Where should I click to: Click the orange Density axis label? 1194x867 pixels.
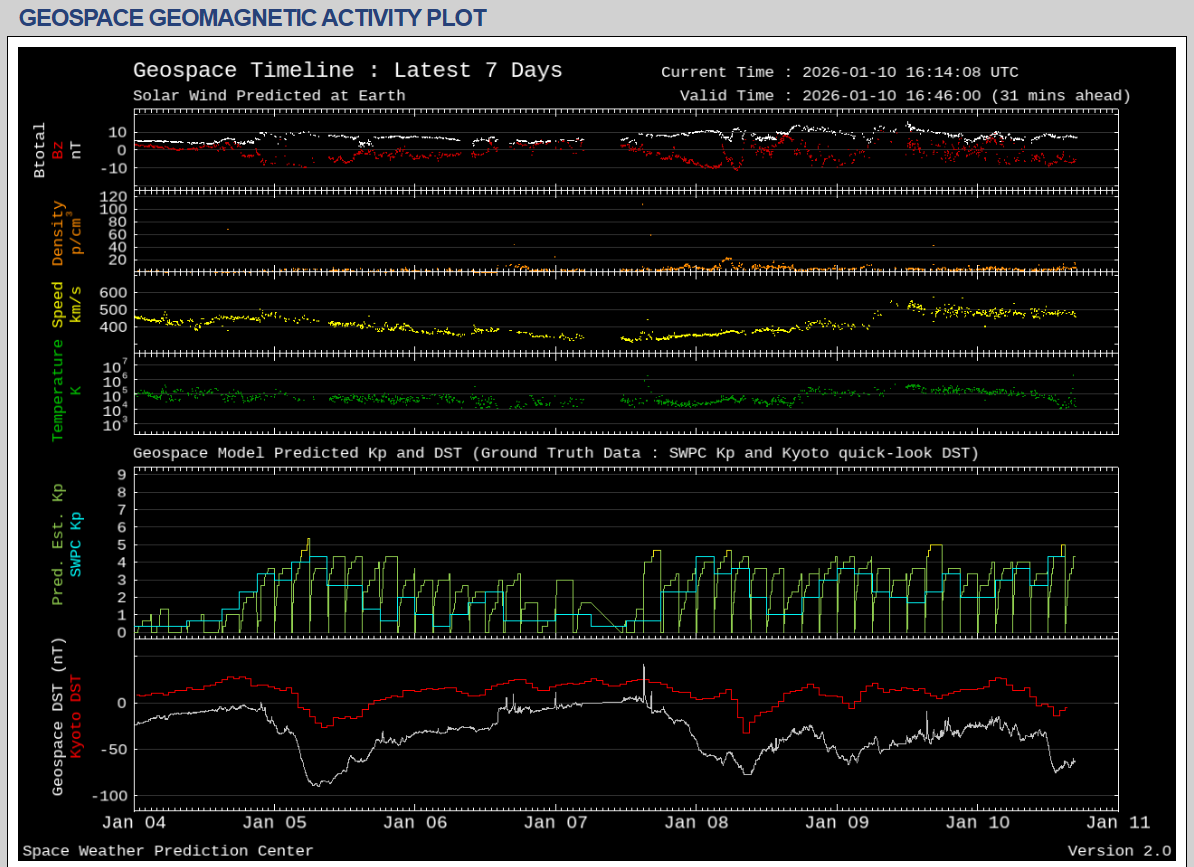(58, 233)
